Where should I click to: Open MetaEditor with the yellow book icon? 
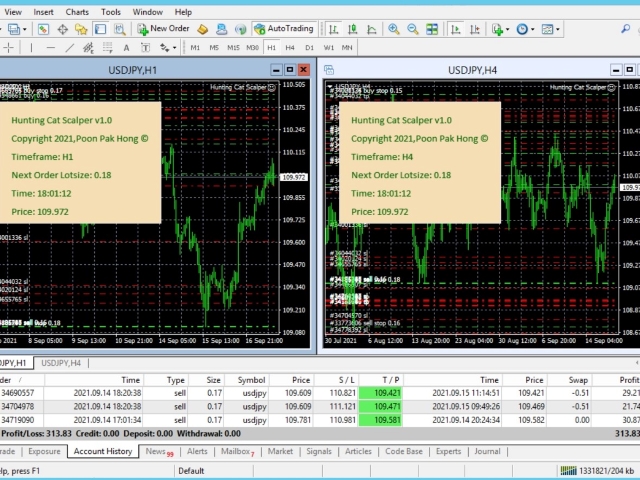(202, 29)
